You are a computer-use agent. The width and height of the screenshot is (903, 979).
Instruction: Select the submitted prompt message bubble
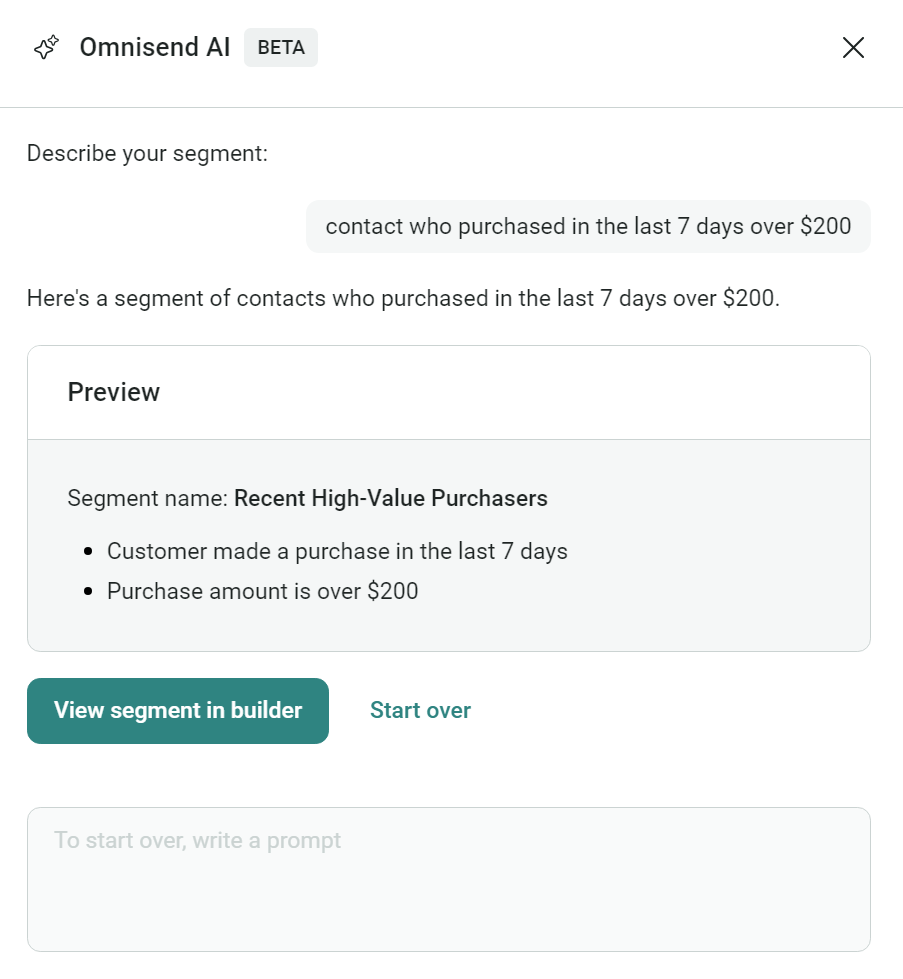click(588, 226)
